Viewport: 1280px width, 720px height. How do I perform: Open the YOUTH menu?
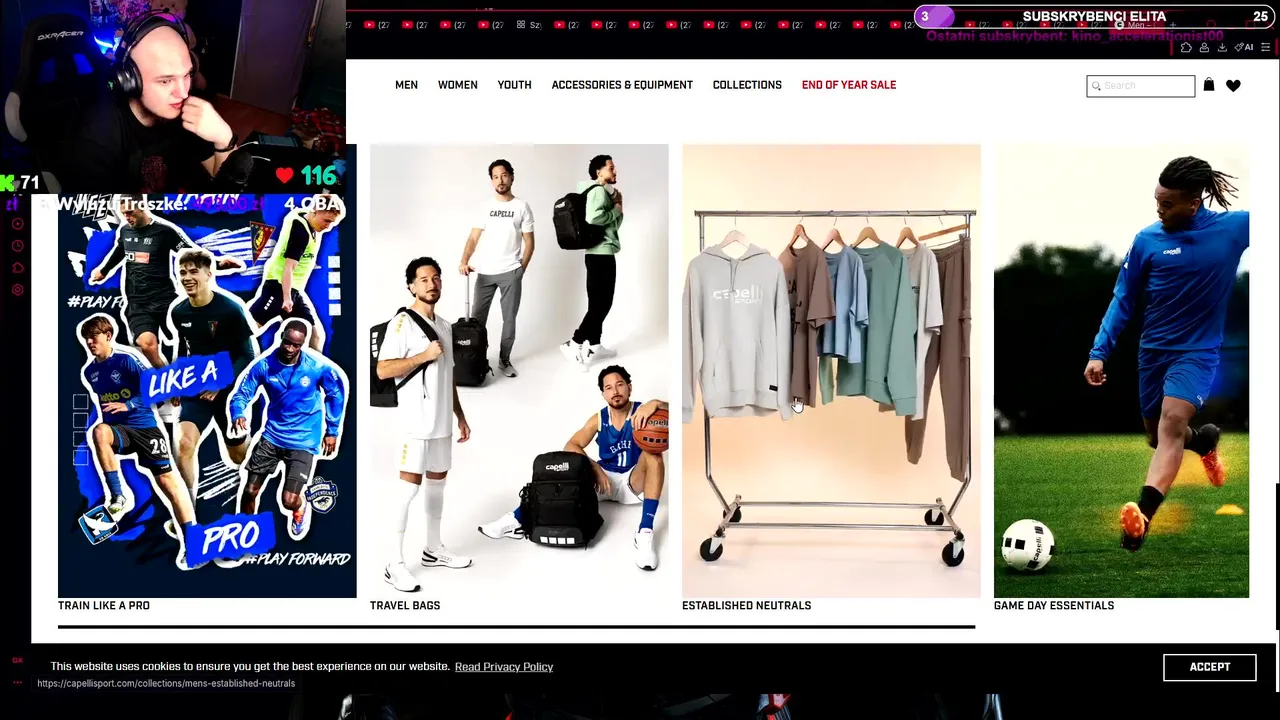coord(514,85)
